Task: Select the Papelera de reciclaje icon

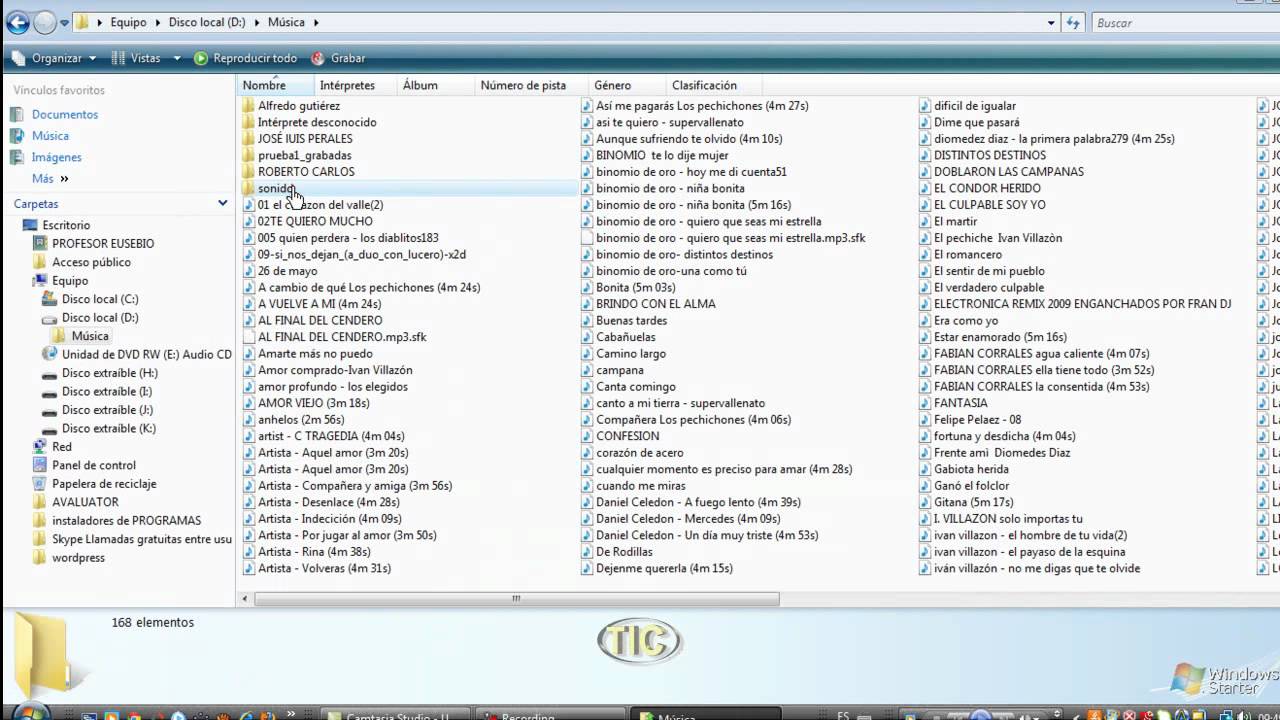Action: [40, 484]
